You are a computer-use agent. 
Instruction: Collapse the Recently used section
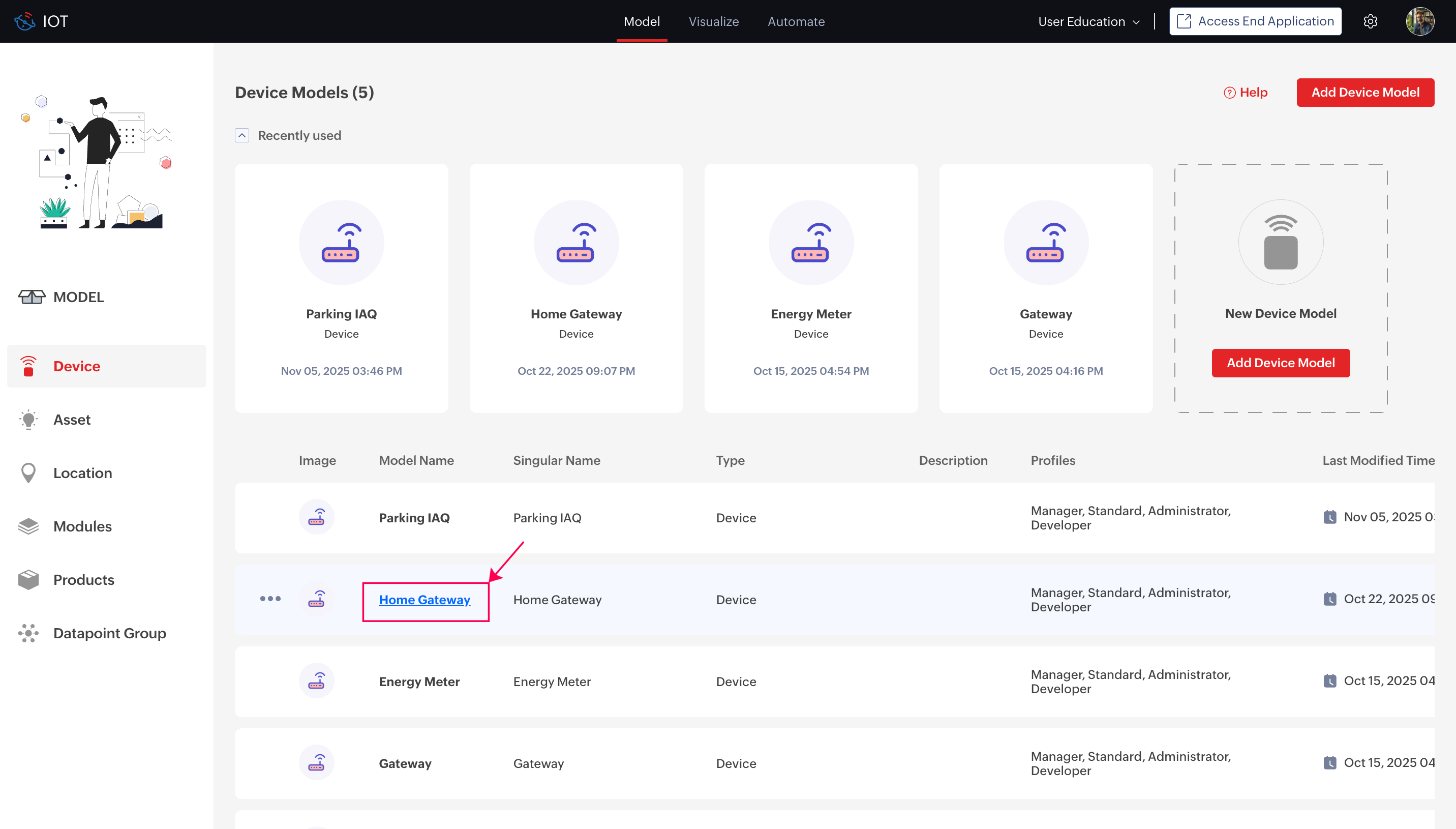[242, 135]
